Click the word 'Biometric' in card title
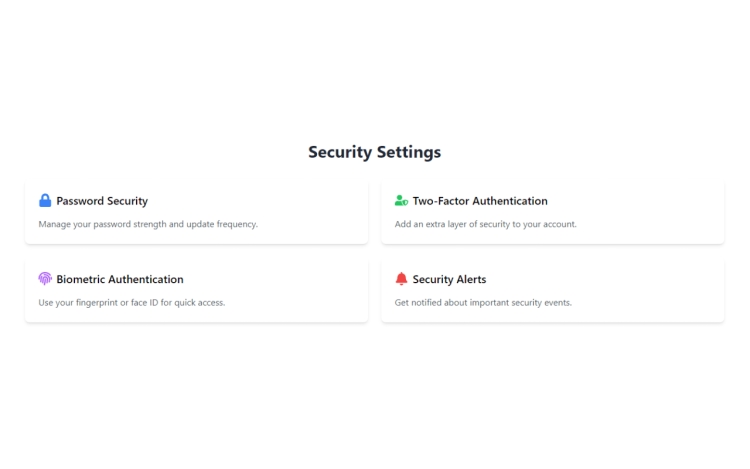The width and height of the screenshot is (750, 469). 81,279
